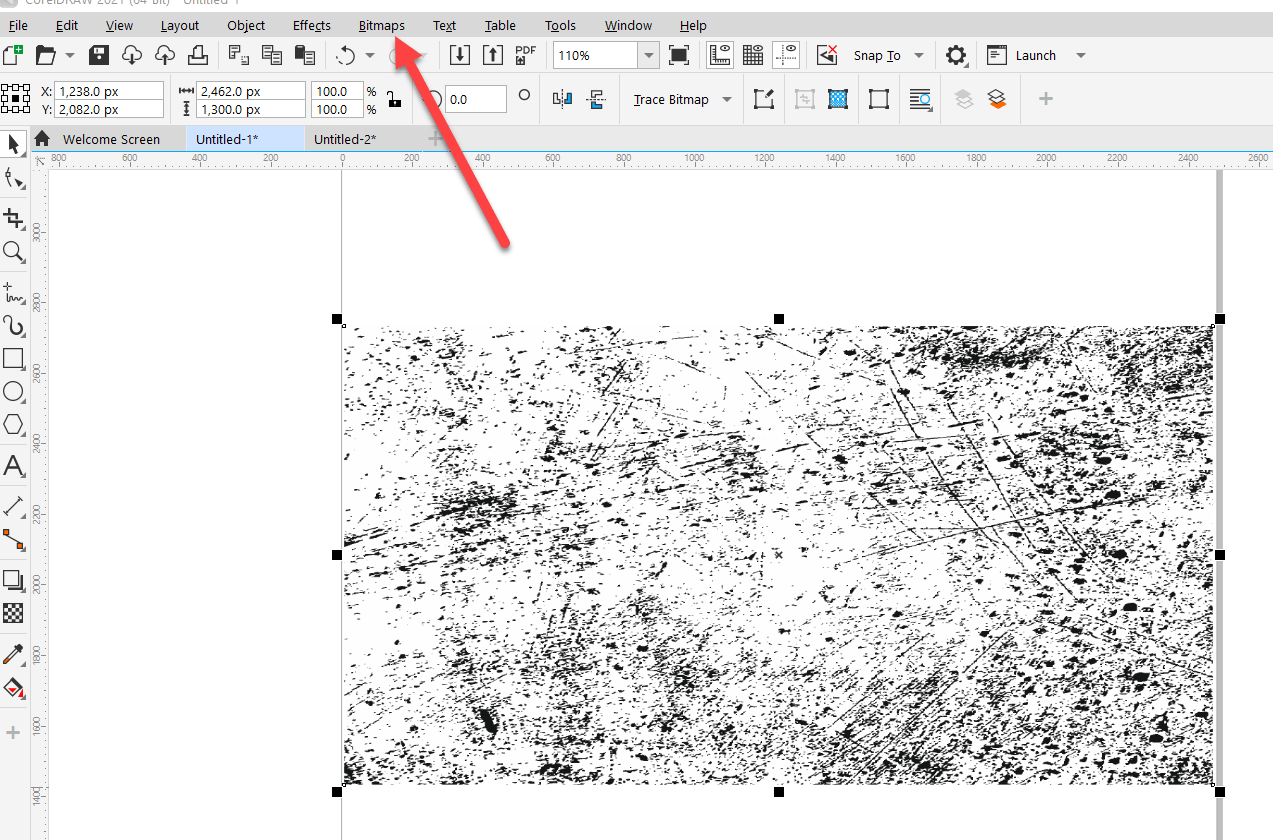Expand the open file dropdown arrow
The image size is (1273, 840).
70,56
